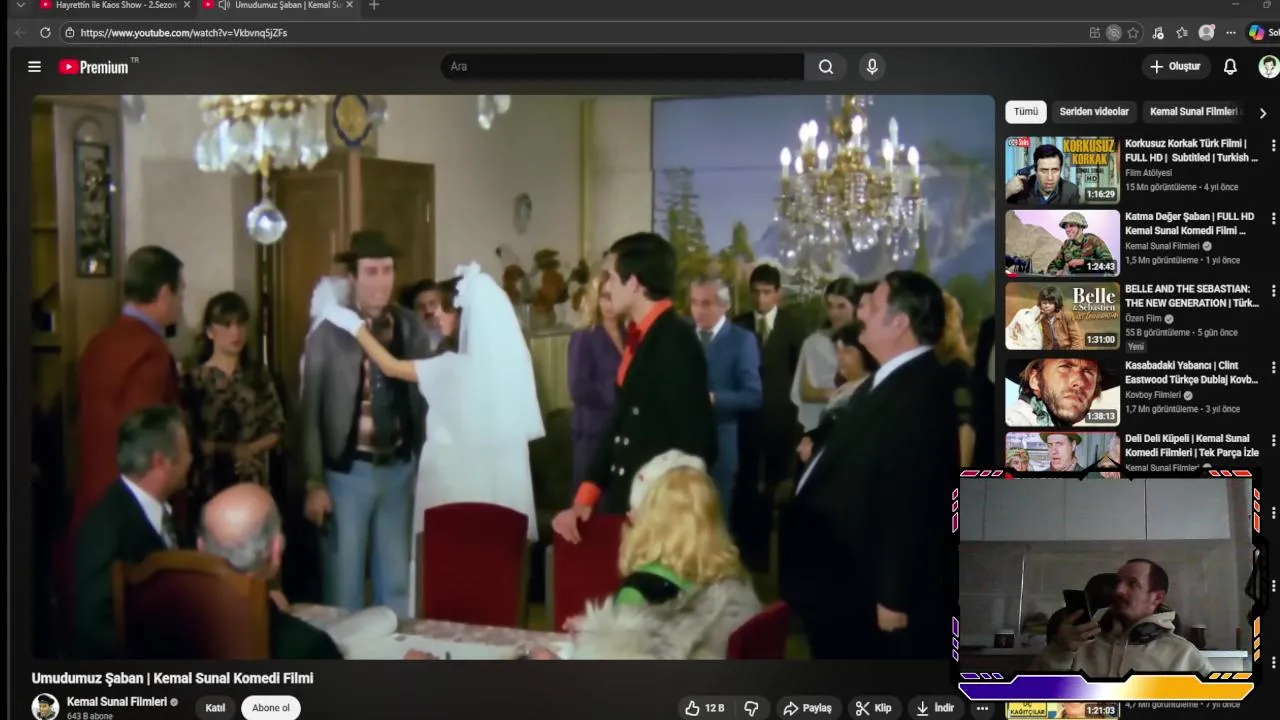The height and width of the screenshot is (720, 1280).
Task: Open more actions three-dot button under video
Action: pos(982,708)
